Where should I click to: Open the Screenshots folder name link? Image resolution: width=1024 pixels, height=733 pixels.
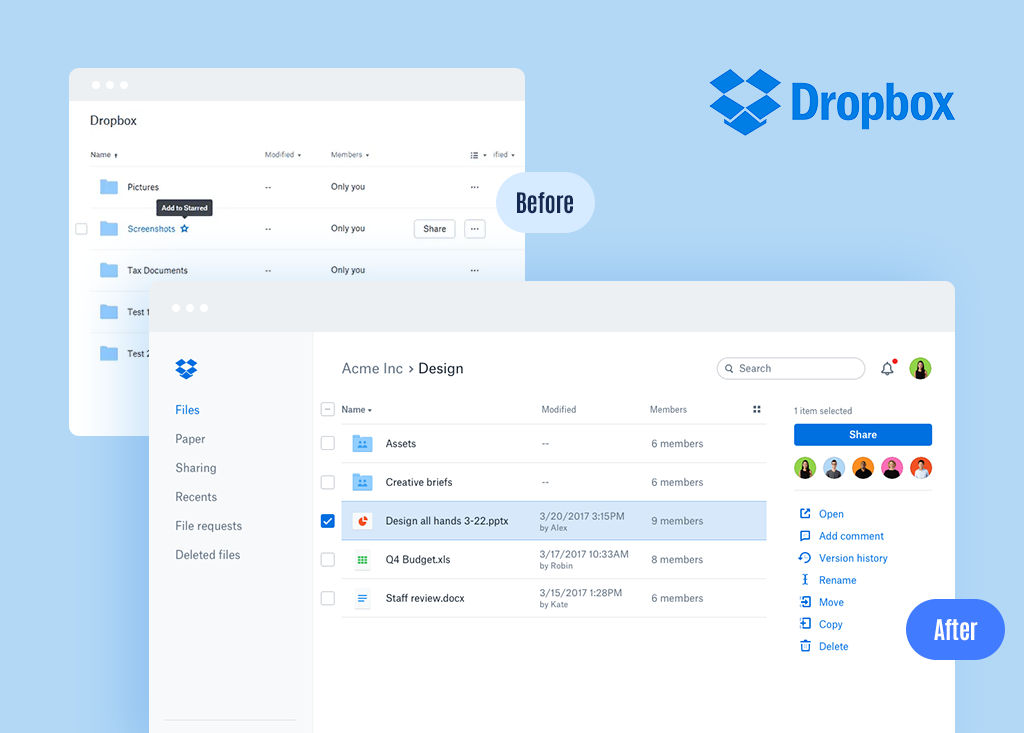point(152,229)
